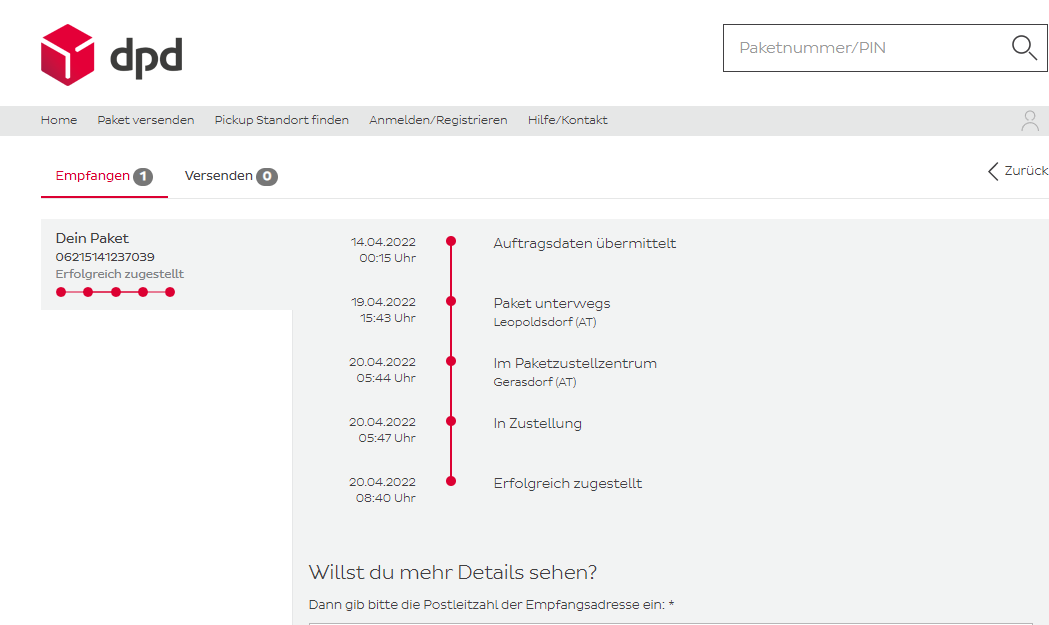Select the Auftragsdaten übermittelt timeline dot

click(x=451, y=241)
